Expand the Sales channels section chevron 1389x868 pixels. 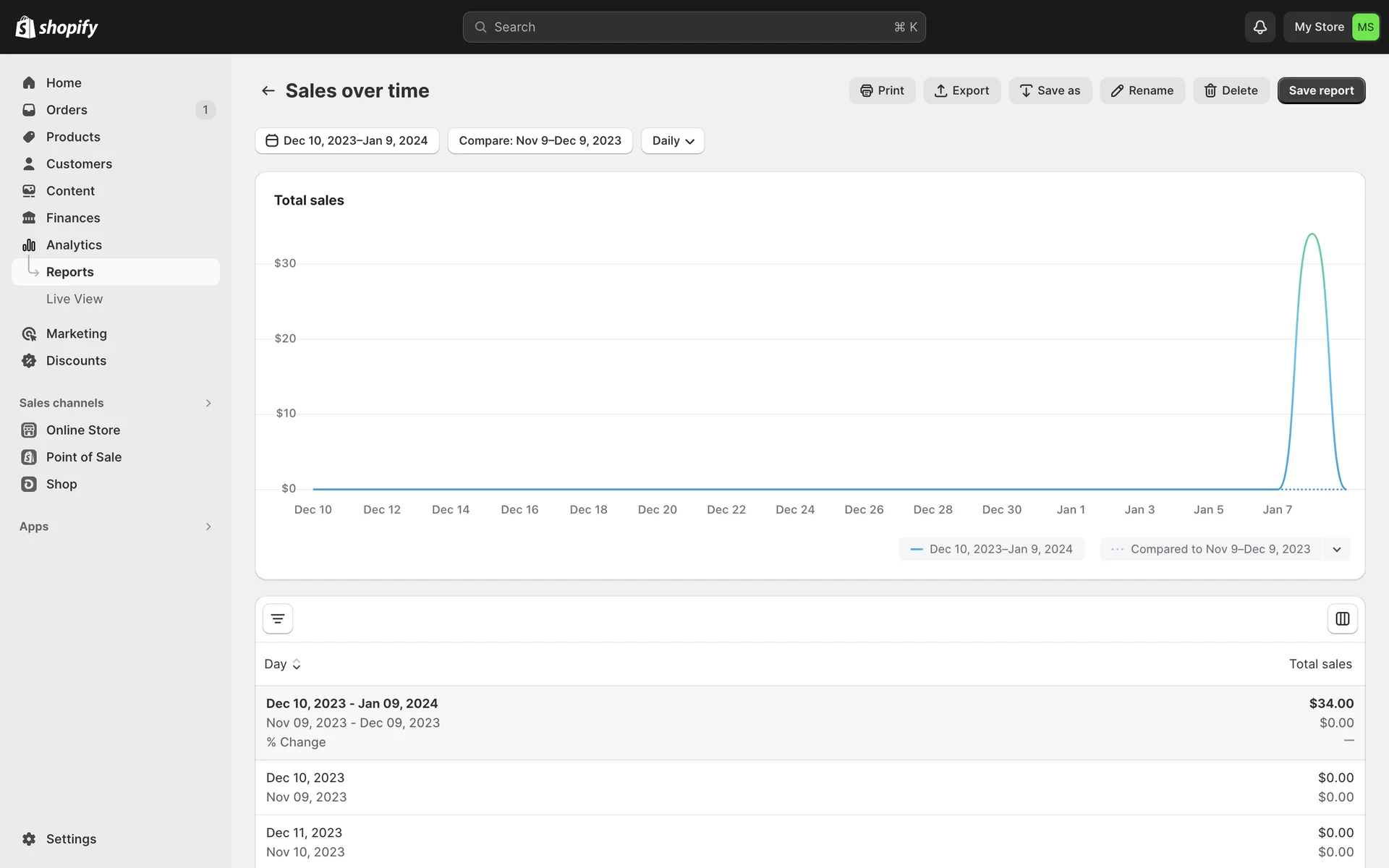point(208,403)
